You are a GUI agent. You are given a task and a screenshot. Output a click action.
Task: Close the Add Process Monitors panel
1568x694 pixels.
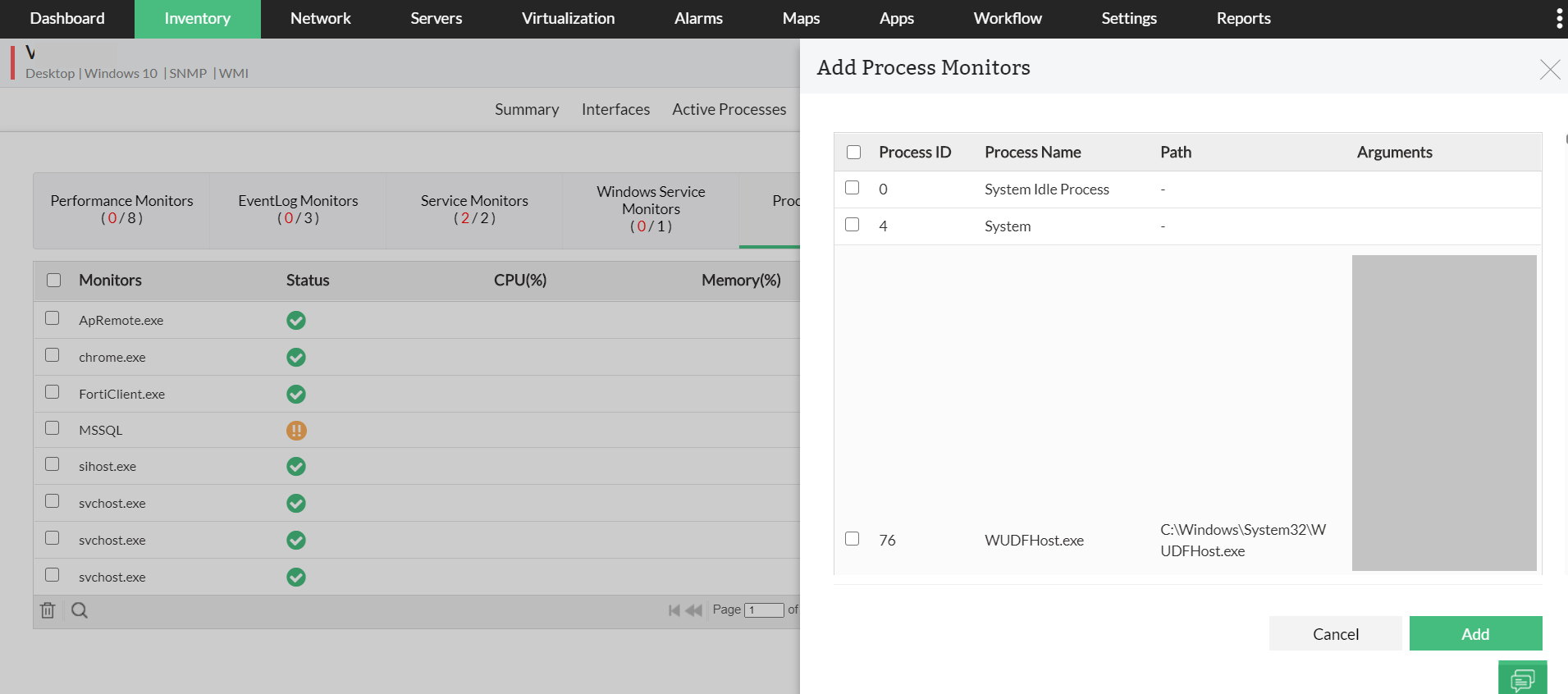[1549, 70]
